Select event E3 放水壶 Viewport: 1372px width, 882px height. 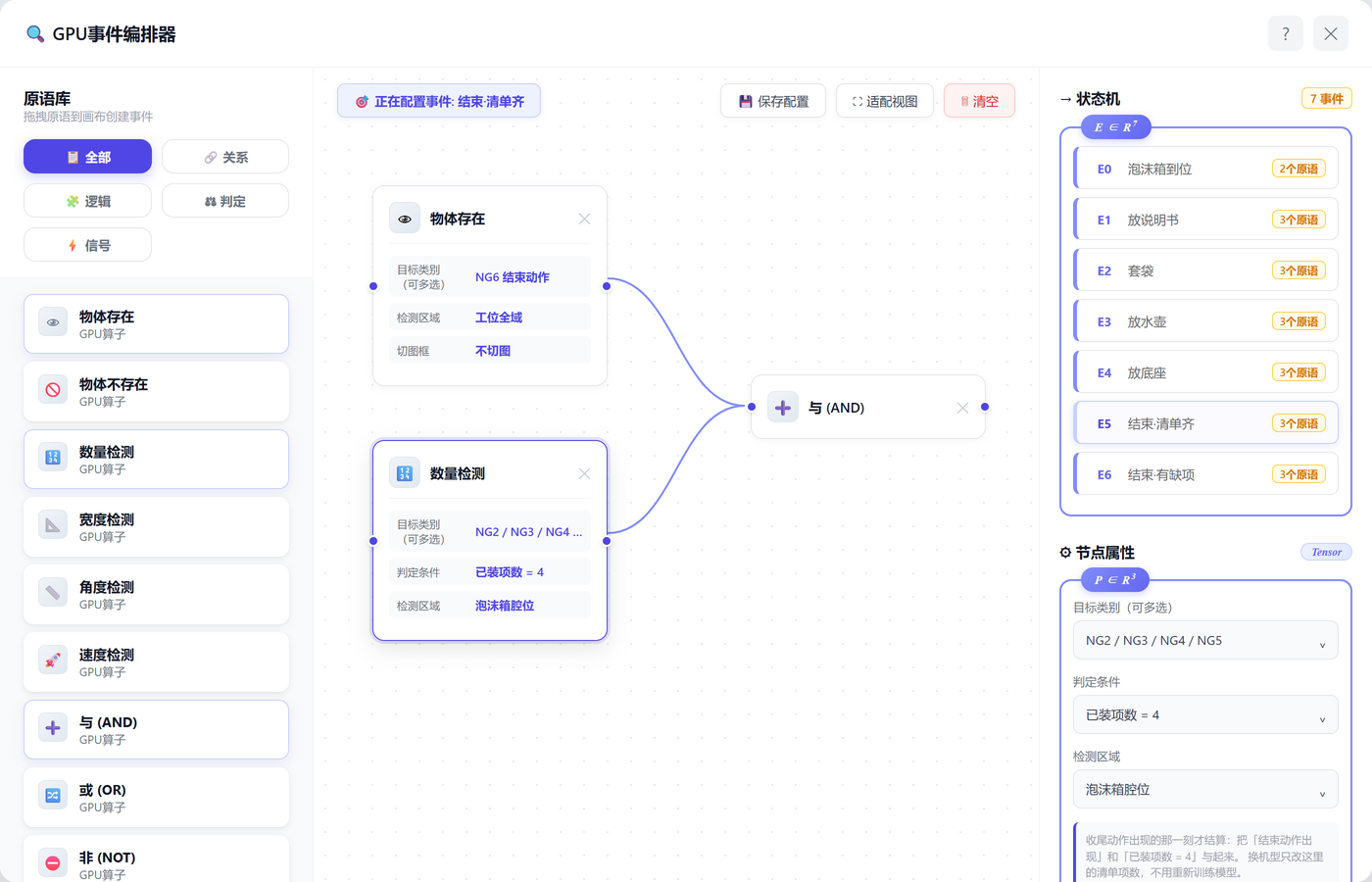pyautogui.click(x=1205, y=321)
